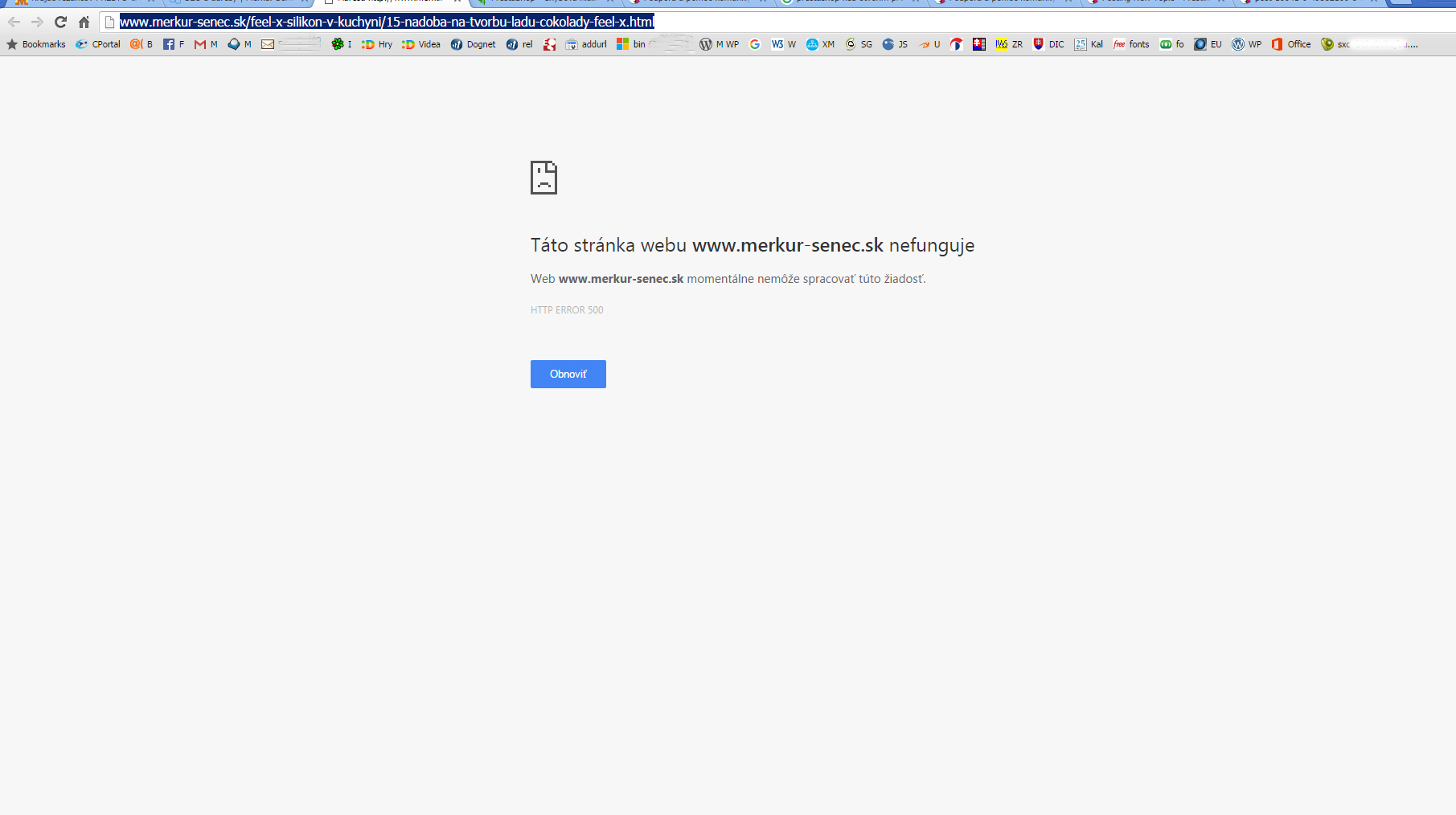The image size is (1456, 815).
Task: Open the Facebook 'F' bookmark
Action: click(174, 44)
